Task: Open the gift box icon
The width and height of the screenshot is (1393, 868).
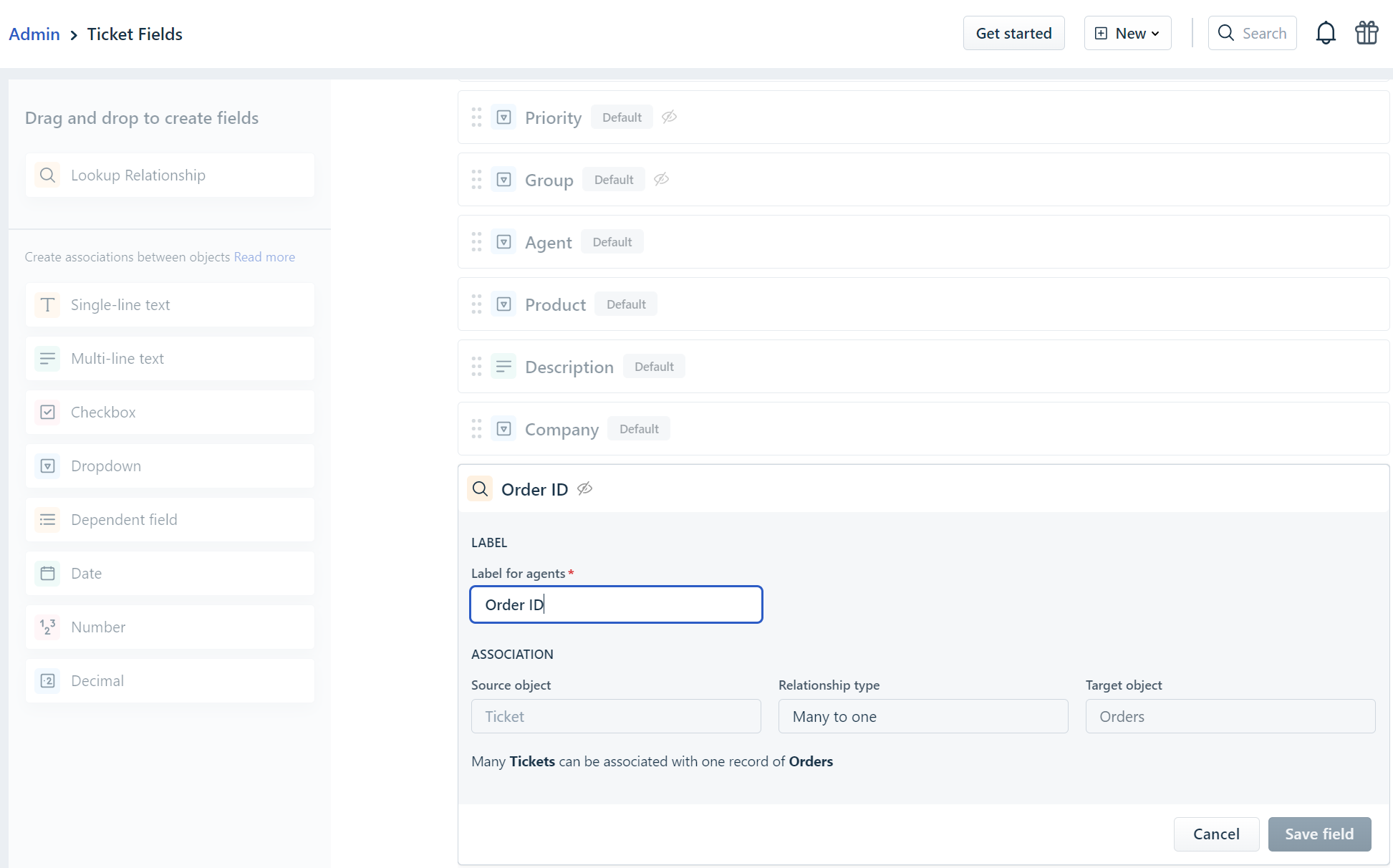Action: 1367,33
